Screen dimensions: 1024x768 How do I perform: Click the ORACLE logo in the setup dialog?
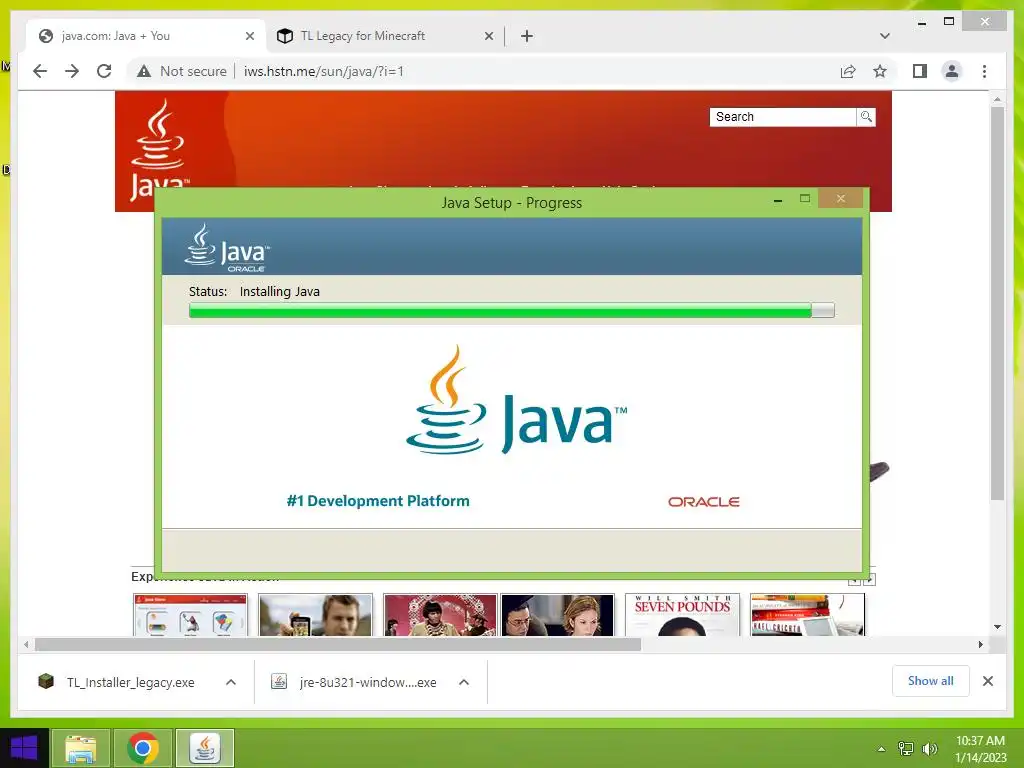[703, 502]
